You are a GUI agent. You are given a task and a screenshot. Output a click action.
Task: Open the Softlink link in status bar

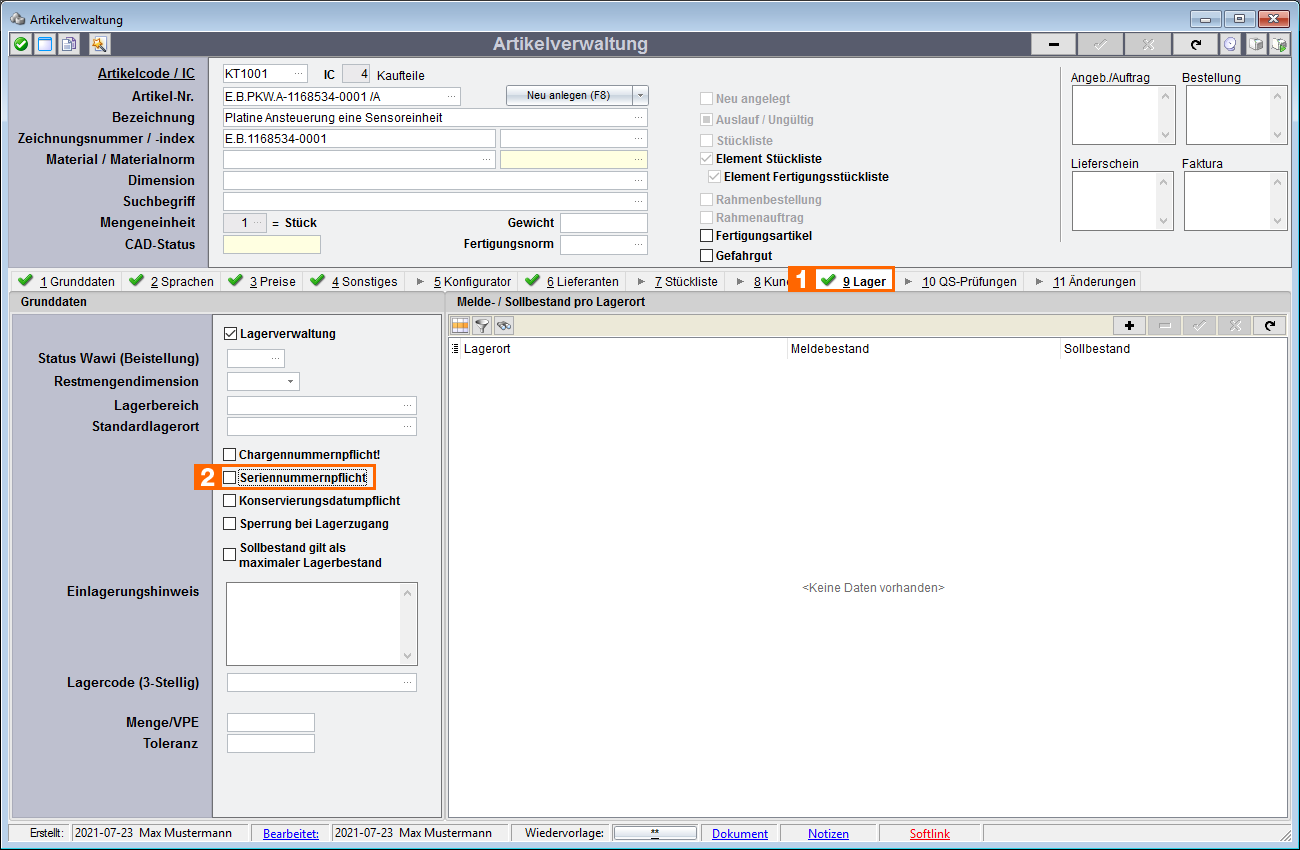point(930,833)
